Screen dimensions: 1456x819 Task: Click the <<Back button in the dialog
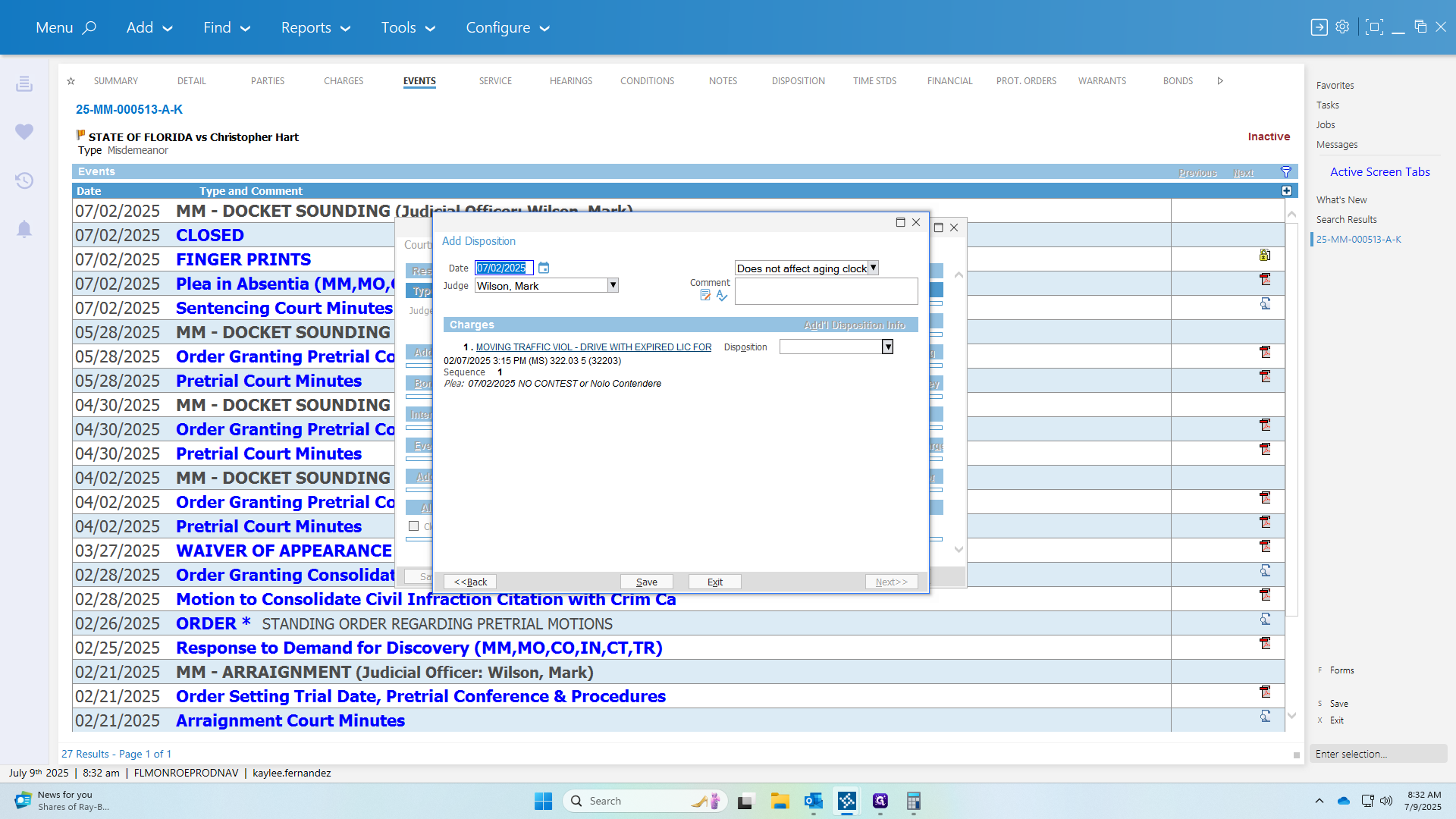(470, 582)
